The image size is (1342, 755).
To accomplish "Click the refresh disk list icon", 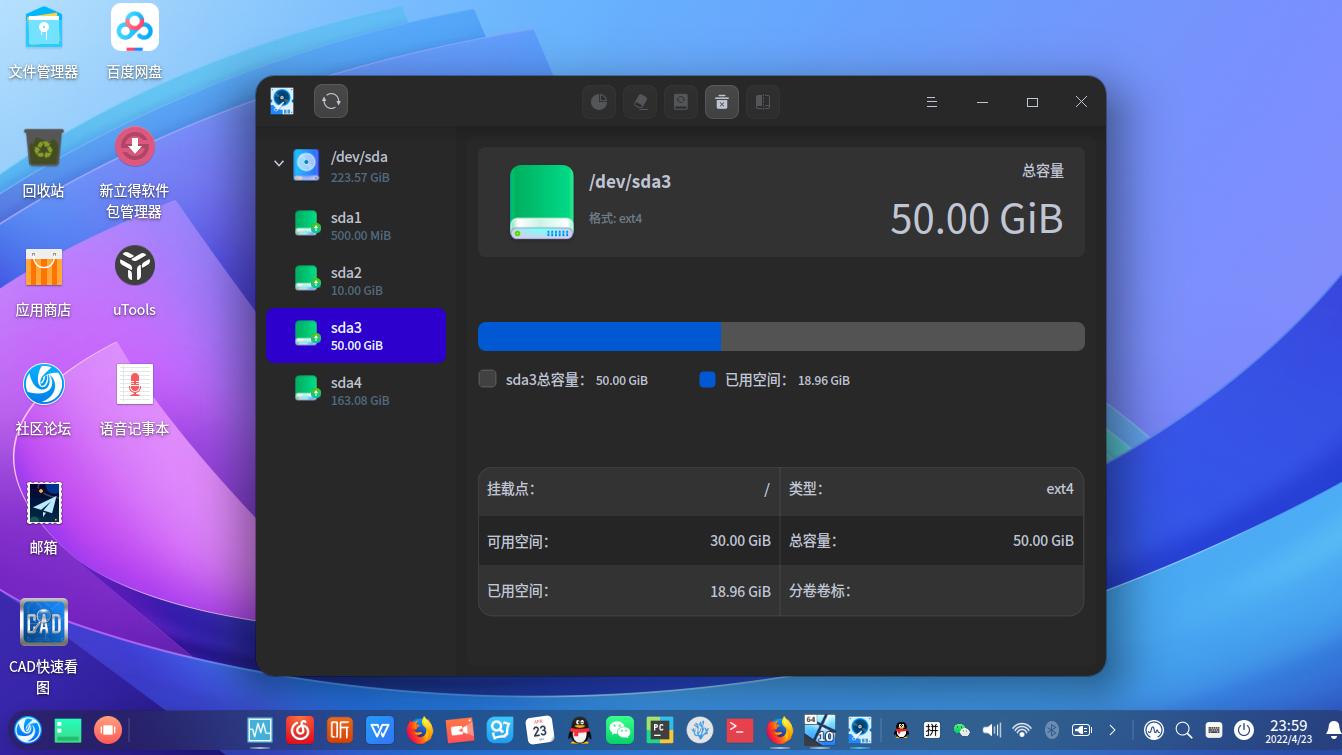I will pyautogui.click(x=331, y=100).
